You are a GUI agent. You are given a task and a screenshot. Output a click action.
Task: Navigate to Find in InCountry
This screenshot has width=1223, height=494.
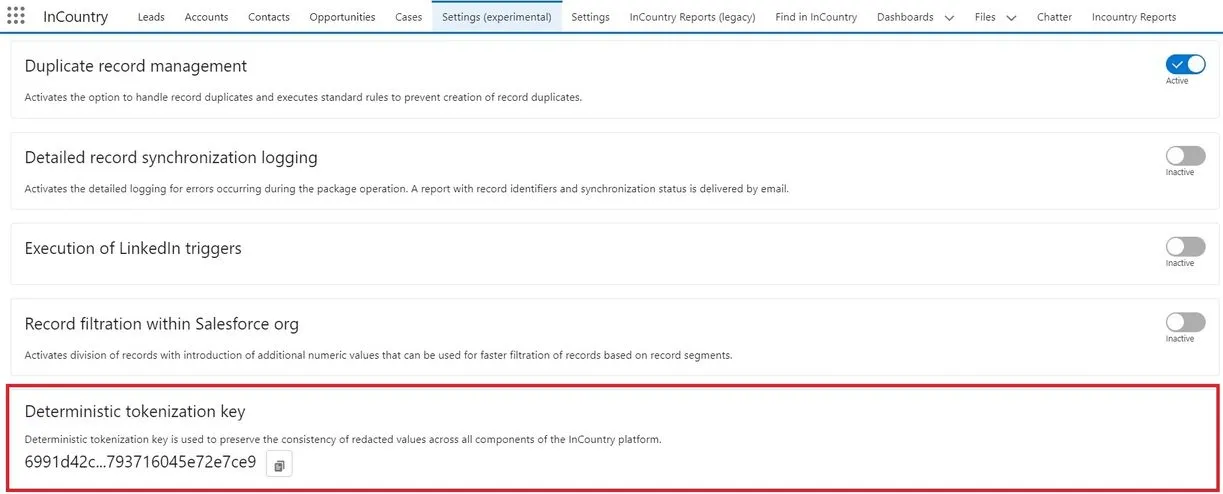pos(816,17)
